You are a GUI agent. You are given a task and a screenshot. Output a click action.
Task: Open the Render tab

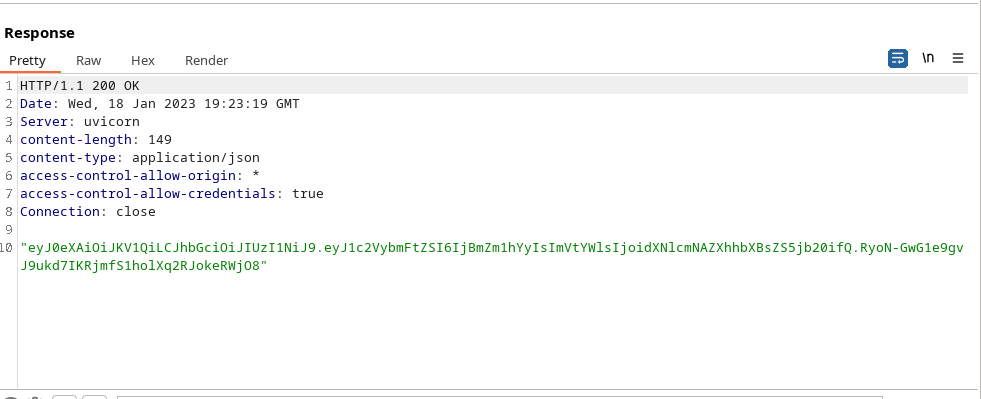click(x=206, y=61)
